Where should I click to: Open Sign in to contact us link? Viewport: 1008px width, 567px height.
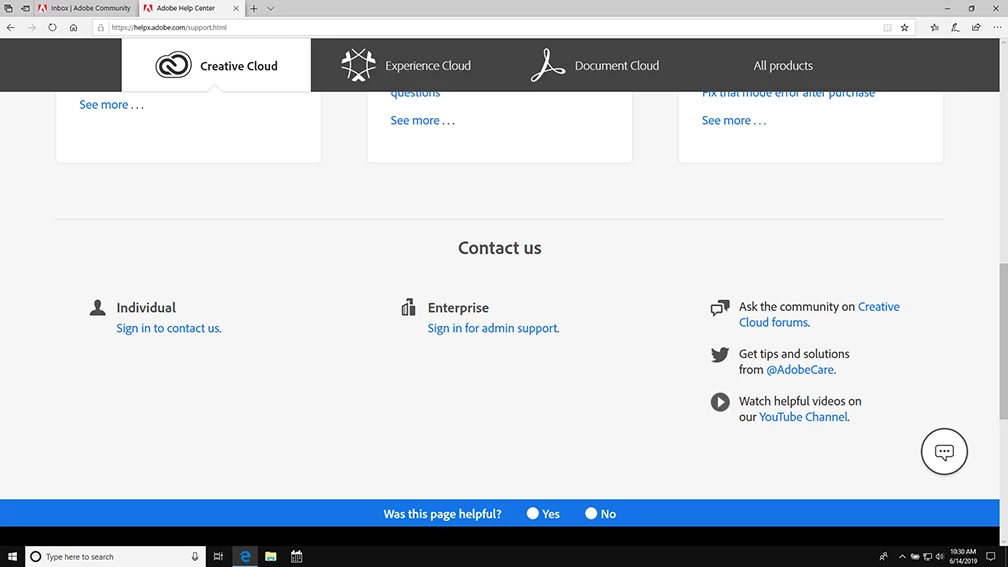click(168, 328)
